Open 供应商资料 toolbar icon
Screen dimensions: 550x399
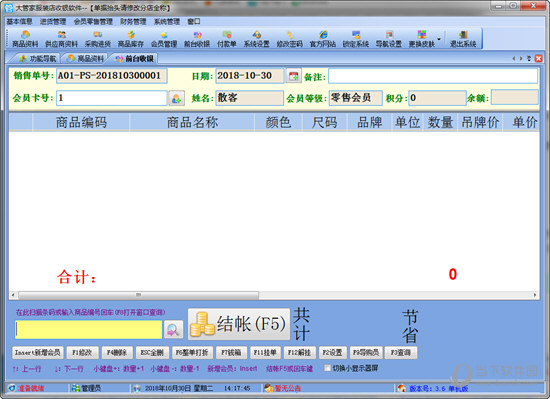(x=61, y=39)
